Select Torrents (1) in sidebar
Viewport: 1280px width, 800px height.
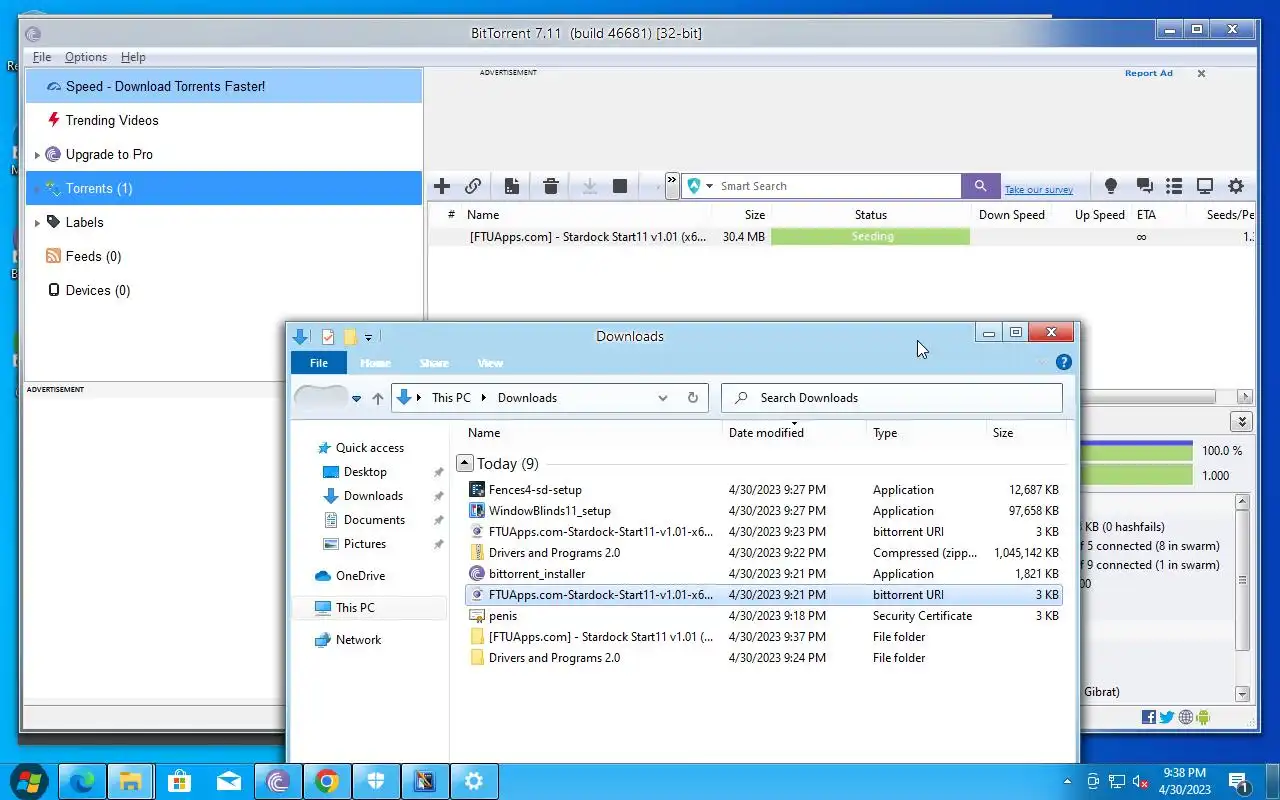pos(224,188)
